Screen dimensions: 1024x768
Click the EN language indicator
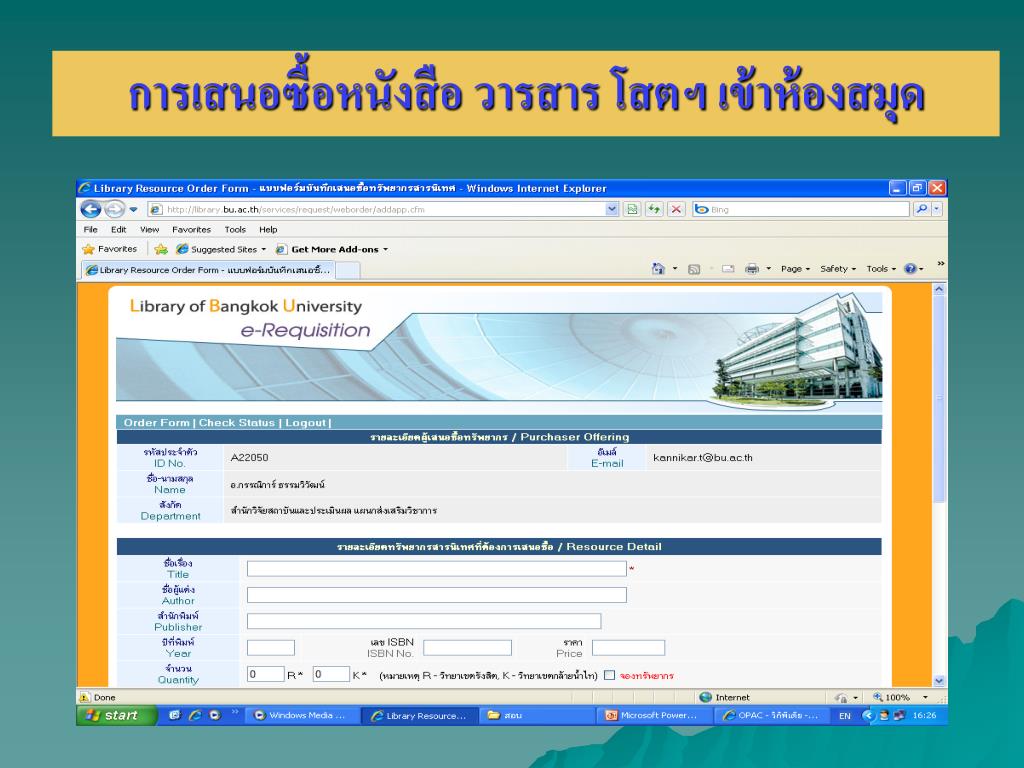tap(844, 716)
